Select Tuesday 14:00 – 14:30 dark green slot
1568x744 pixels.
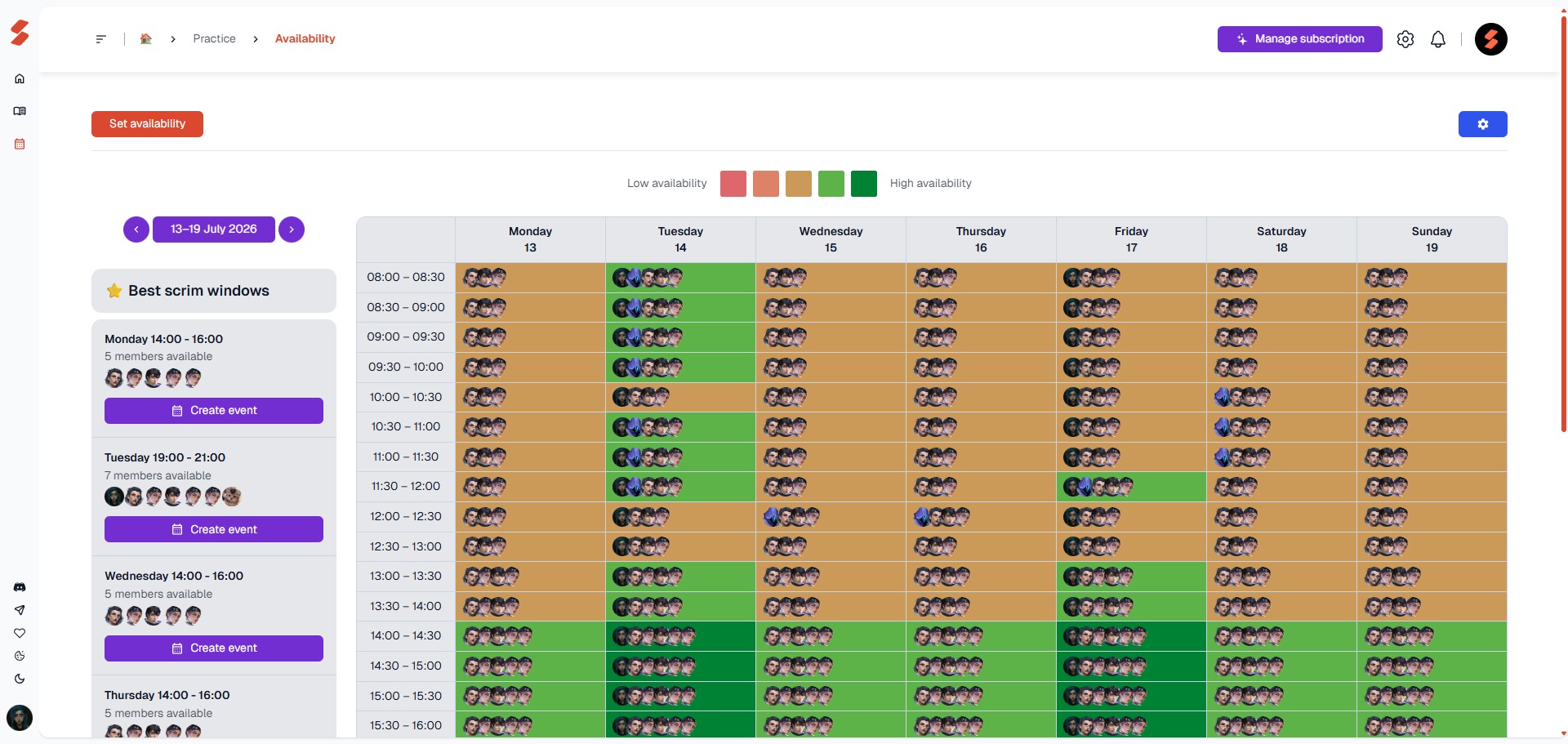[x=680, y=636]
